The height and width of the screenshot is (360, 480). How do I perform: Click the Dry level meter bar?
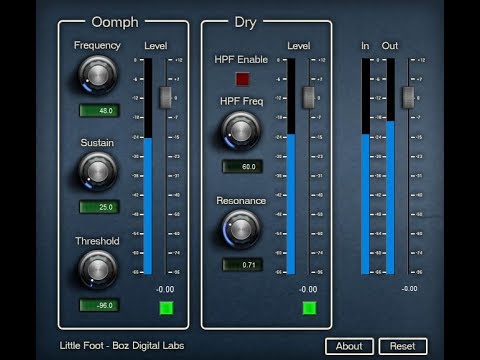291,166
